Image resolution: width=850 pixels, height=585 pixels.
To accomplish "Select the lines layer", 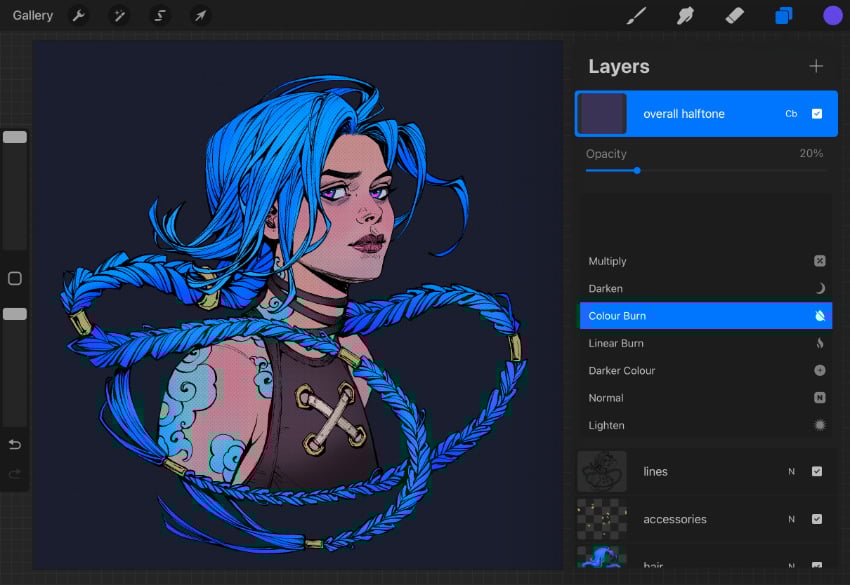I will tap(705, 471).
